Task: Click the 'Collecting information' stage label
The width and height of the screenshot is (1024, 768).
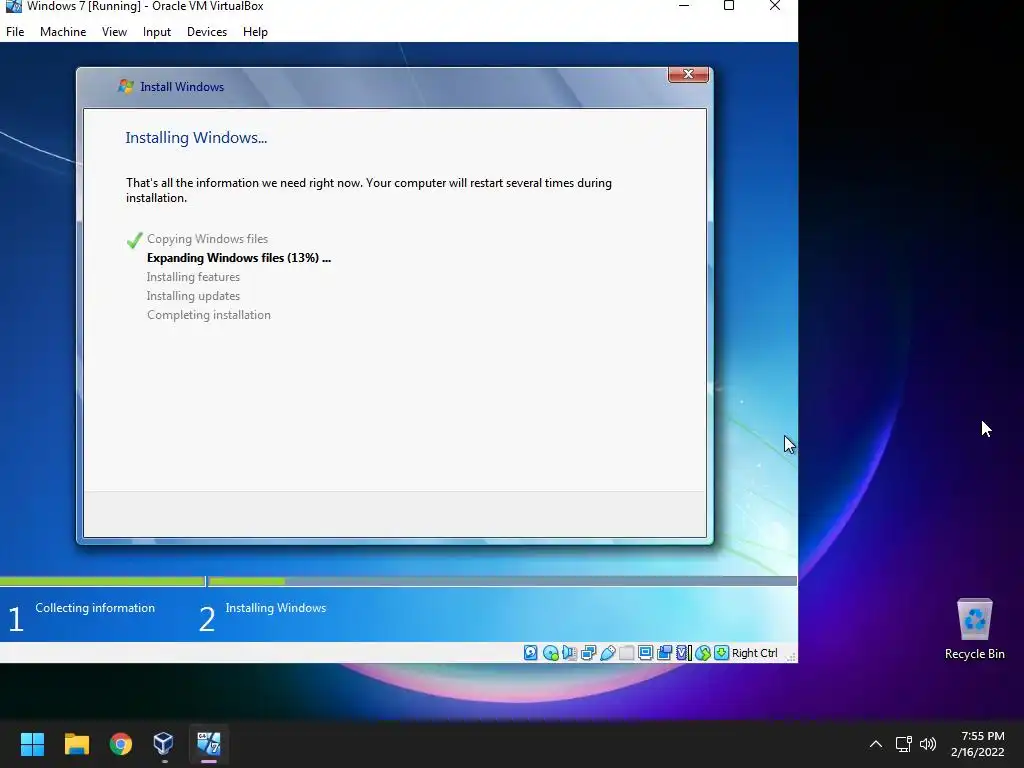Action: coord(95,608)
